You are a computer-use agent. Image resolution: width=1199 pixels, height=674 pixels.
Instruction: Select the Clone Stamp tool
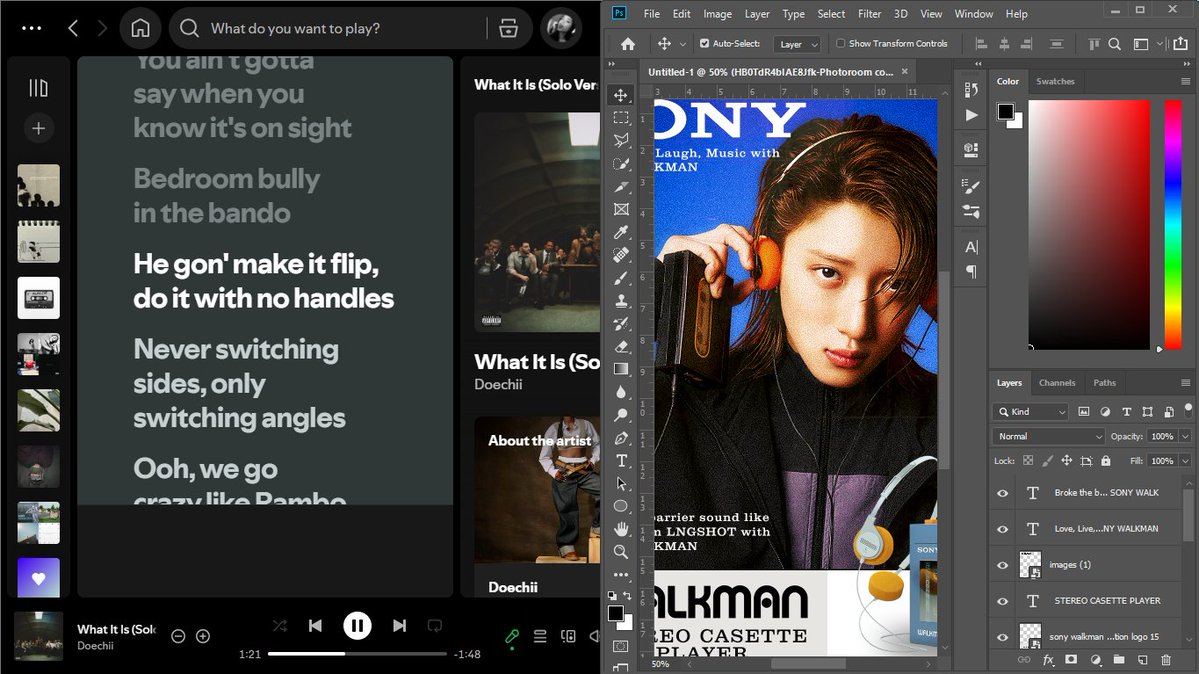(621, 301)
